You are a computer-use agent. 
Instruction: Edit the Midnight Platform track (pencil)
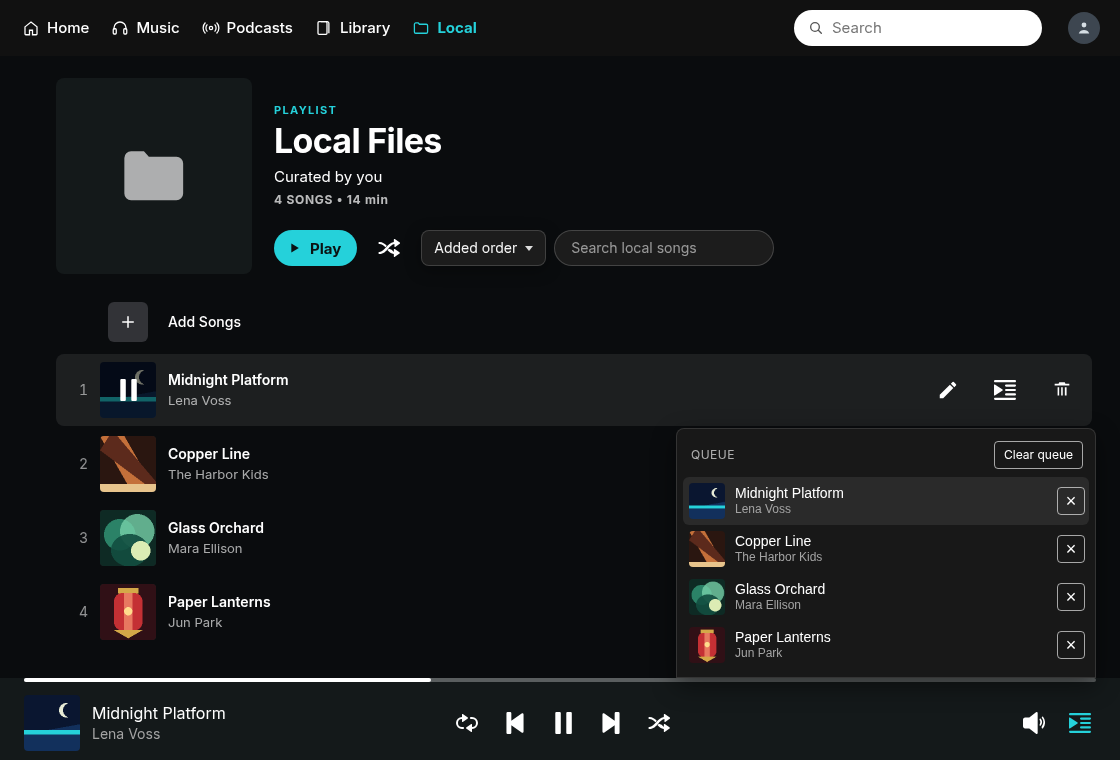click(x=947, y=390)
